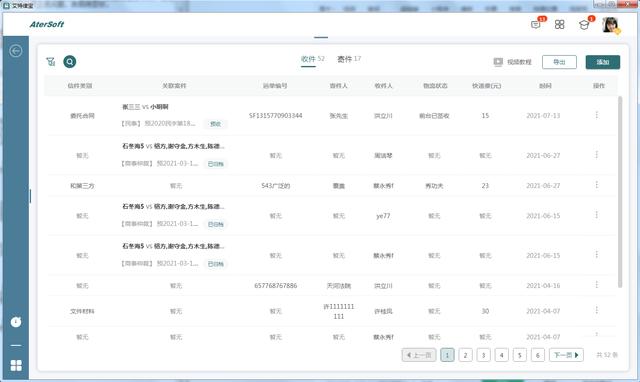
Task: Click the graduation cap icon in the header
Action: tap(584, 25)
